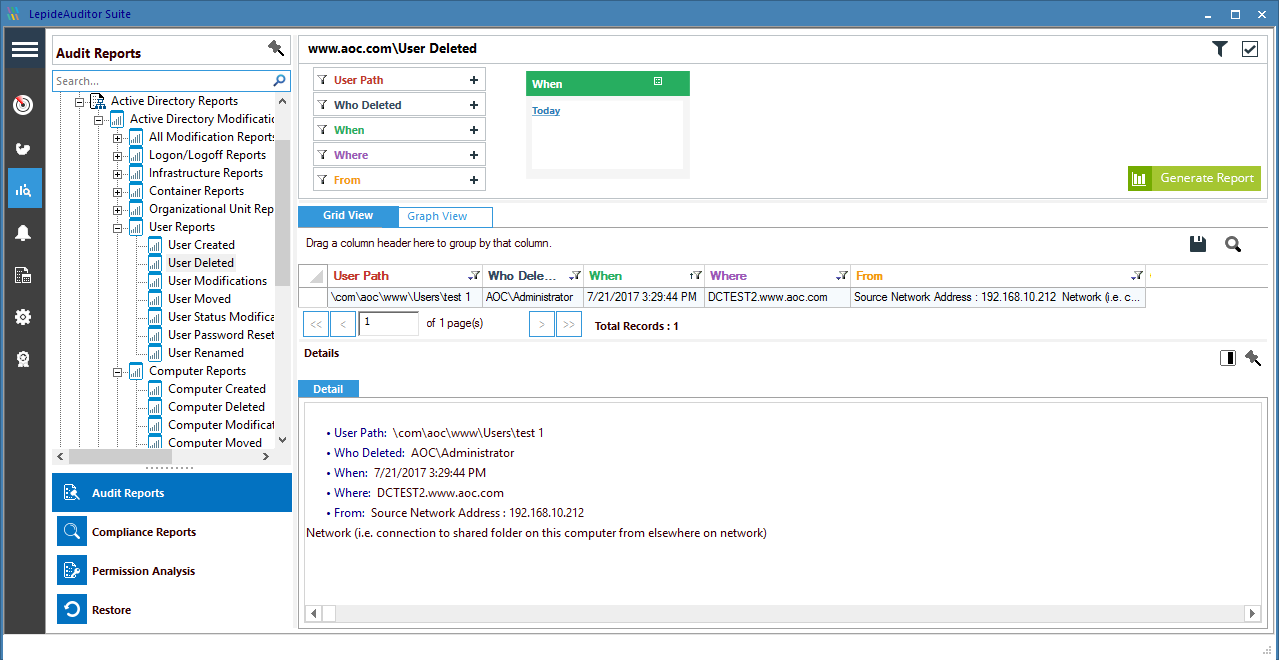Screen dimensions: 1279x660
Task: Open Compliance Reports in bottom navigation
Action: coord(172,532)
